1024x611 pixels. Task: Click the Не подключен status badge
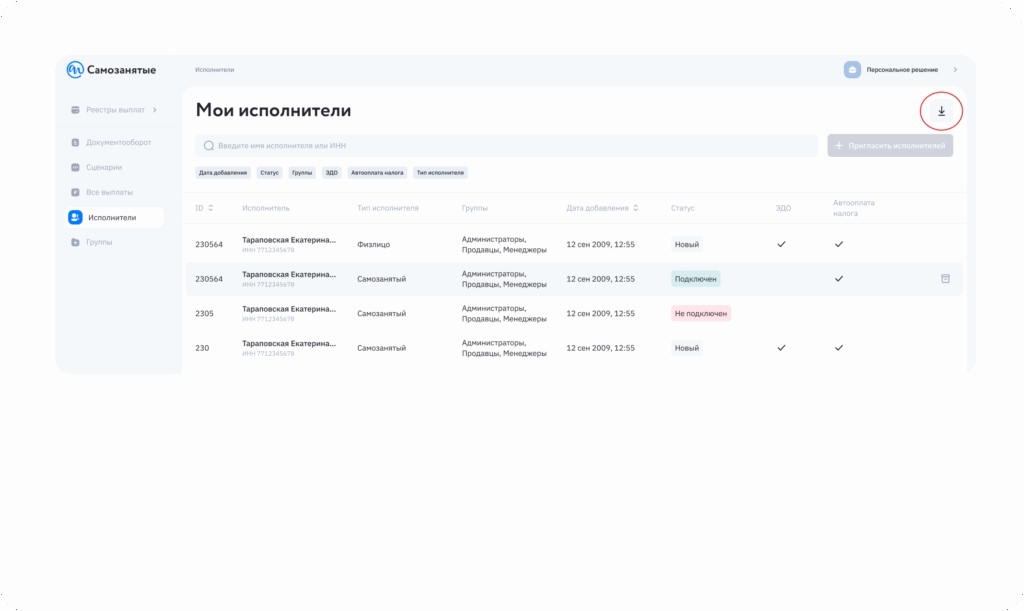point(701,313)
